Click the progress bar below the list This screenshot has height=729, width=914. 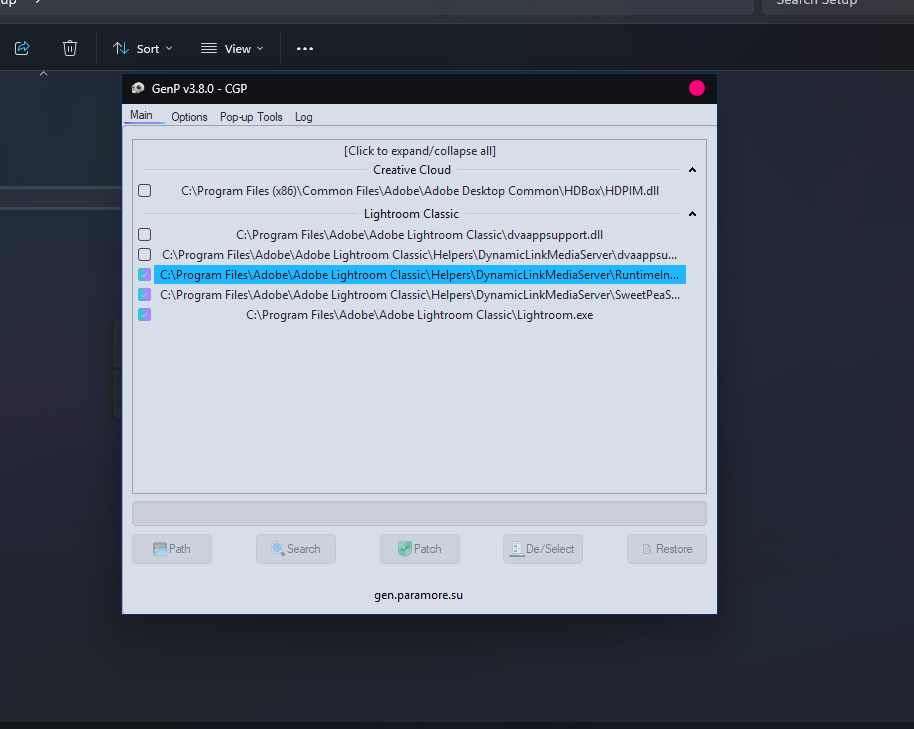(x=419, y=513)
